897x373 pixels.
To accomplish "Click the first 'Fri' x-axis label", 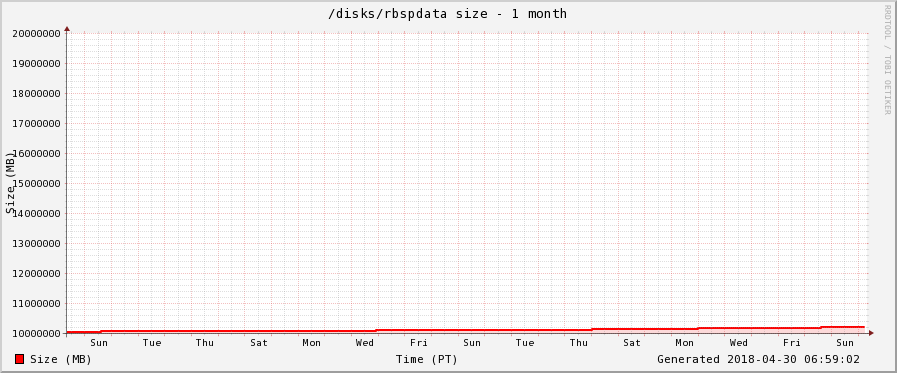I will [419, 343].
